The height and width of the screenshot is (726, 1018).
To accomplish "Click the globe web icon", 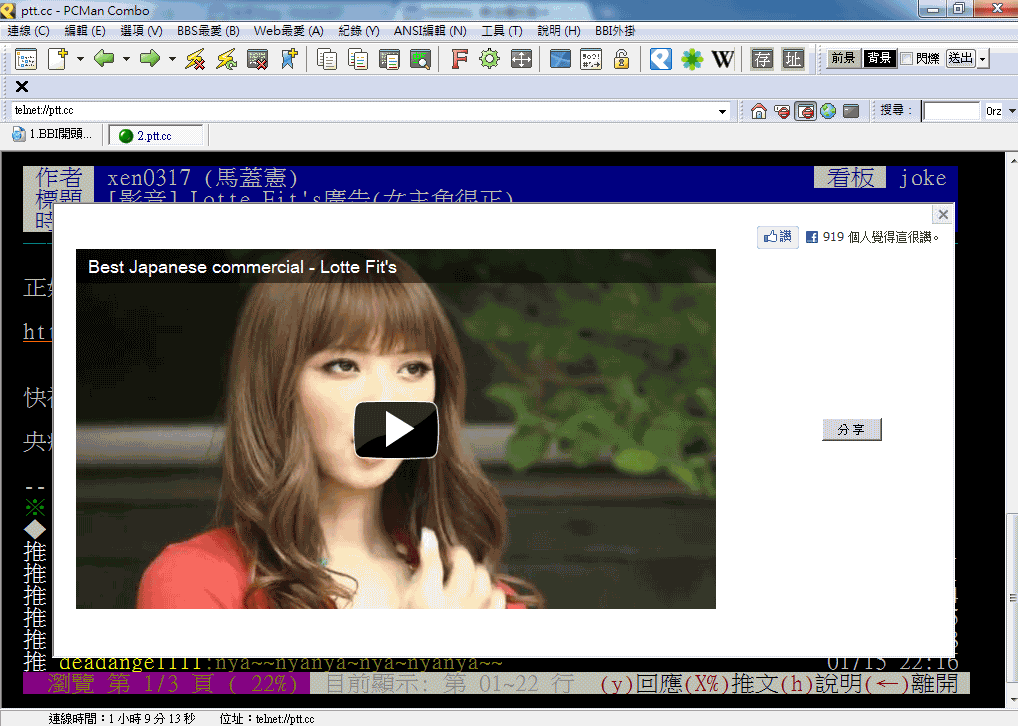I will pyautogui.click(x=828, y=111).
